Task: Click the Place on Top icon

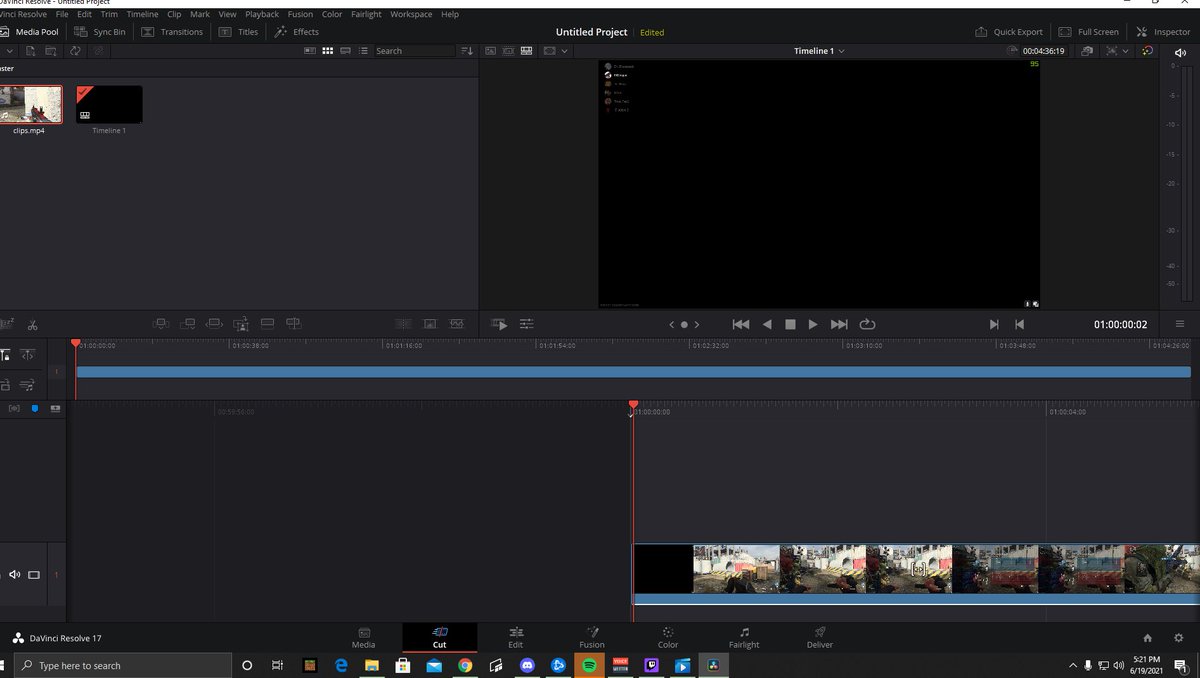Action: [267, 324]
